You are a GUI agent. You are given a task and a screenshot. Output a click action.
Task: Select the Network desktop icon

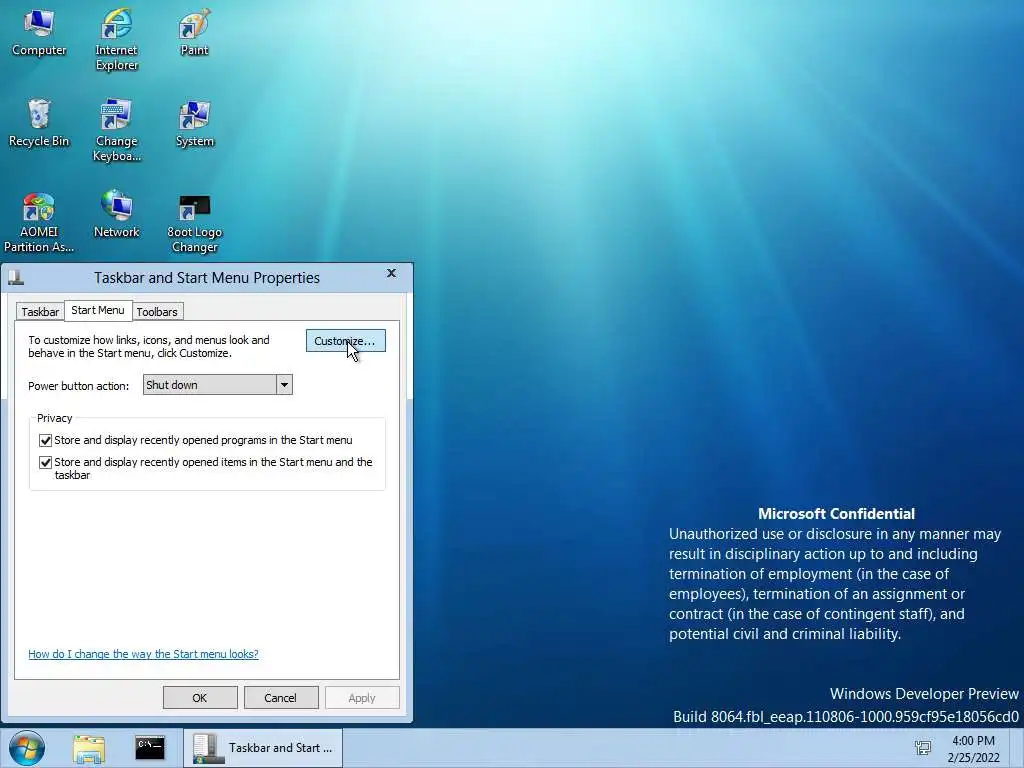click(116, 214)
